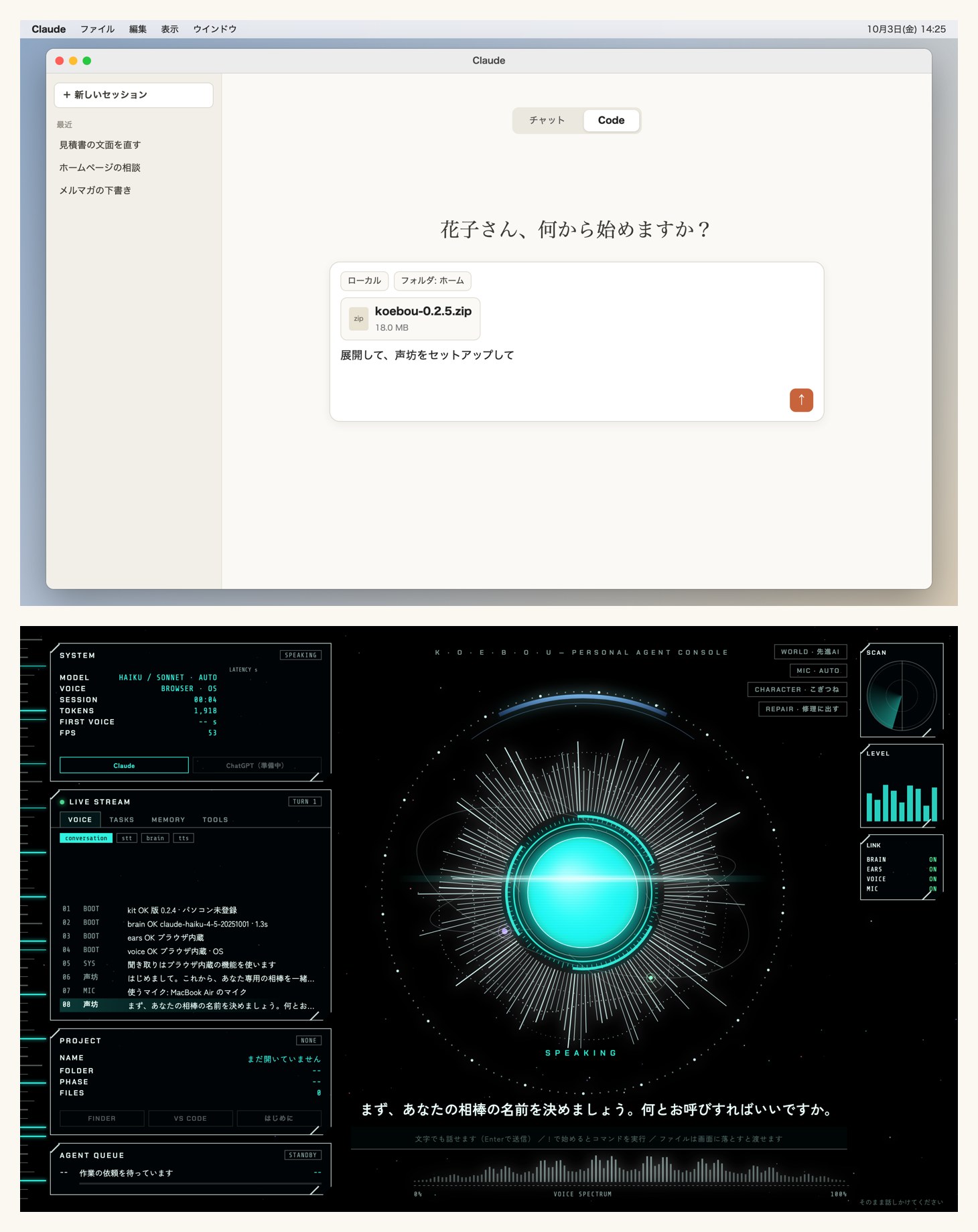The image size is (978, 1232).
Task: Check the date and time in menu bar
Action: [x=906, y=29]
